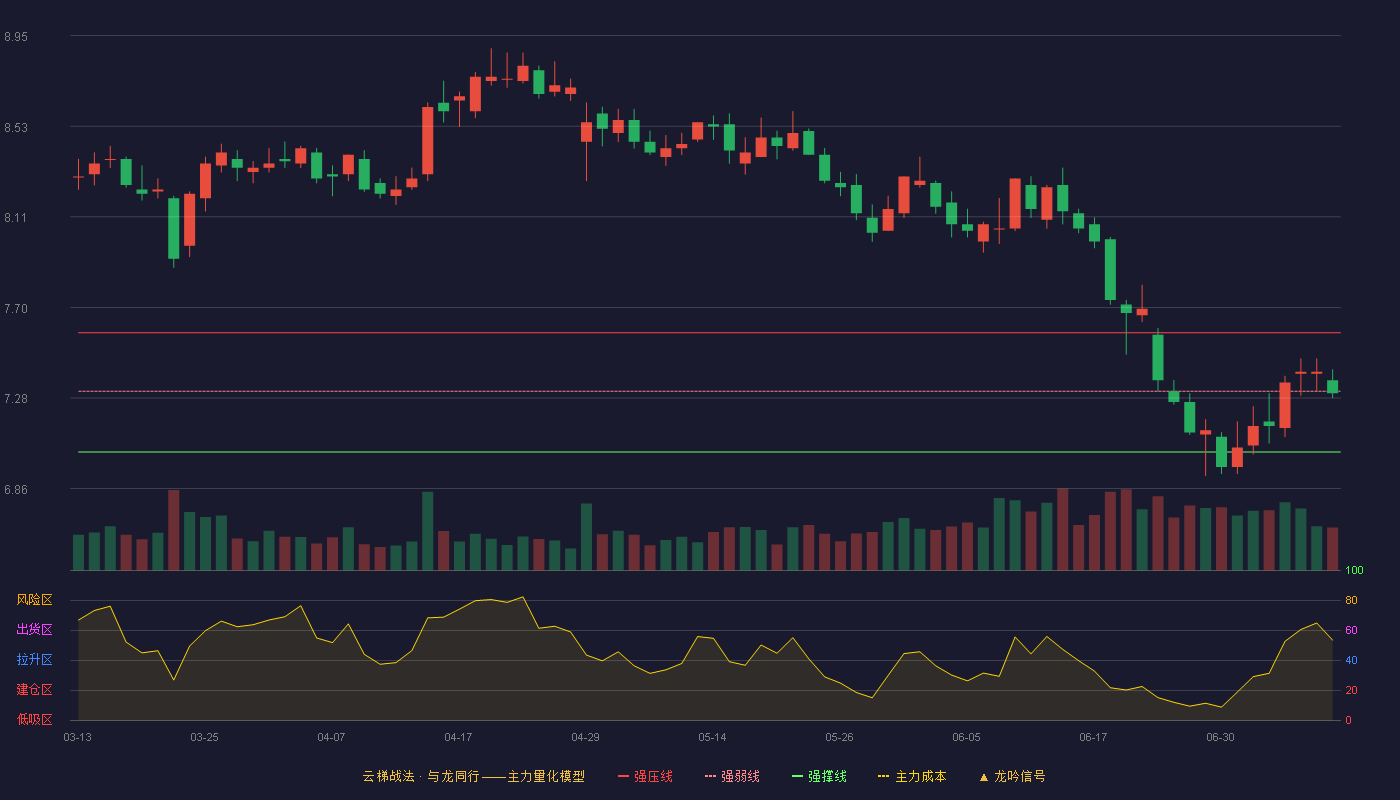Click the 05-14 date axis label

712,737
